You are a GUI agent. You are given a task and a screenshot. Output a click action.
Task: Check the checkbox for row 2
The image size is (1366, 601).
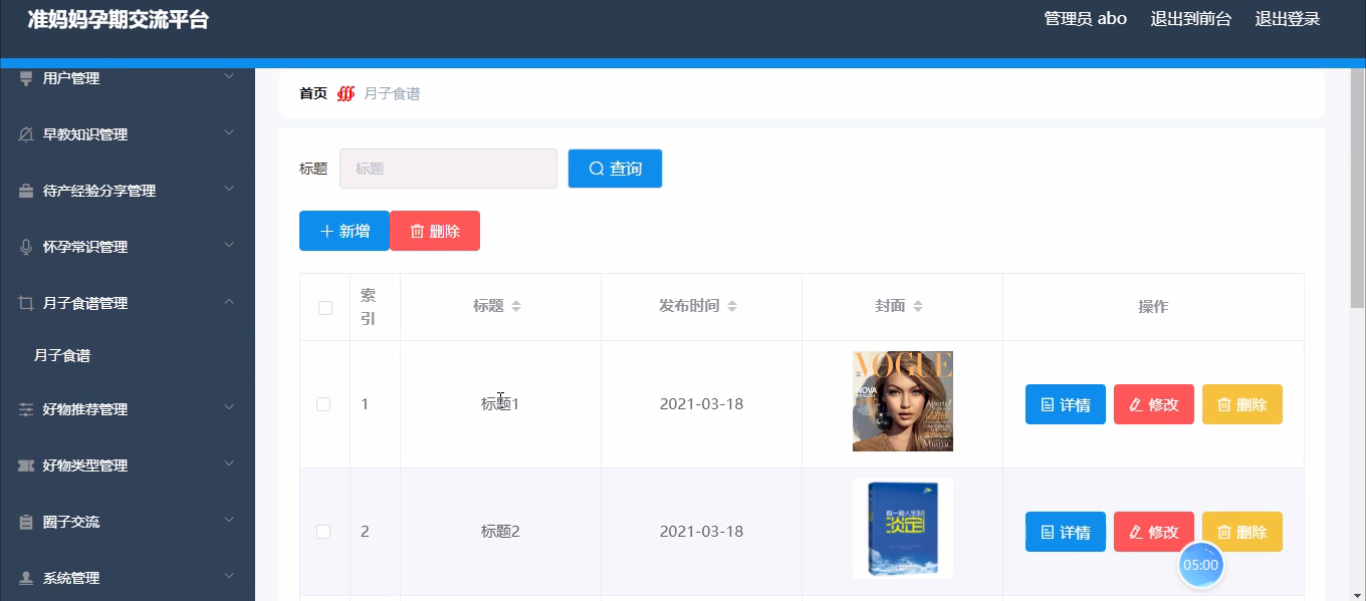point(324,532)
